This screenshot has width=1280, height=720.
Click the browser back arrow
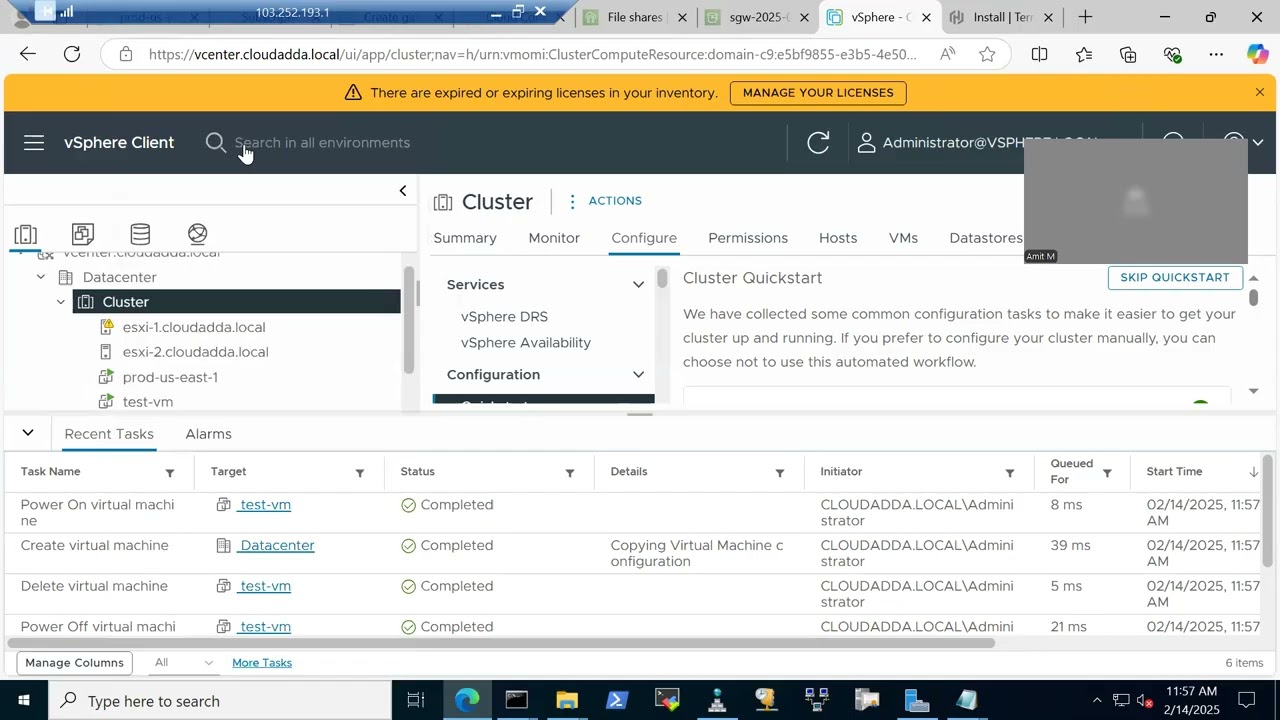(28, 54)
